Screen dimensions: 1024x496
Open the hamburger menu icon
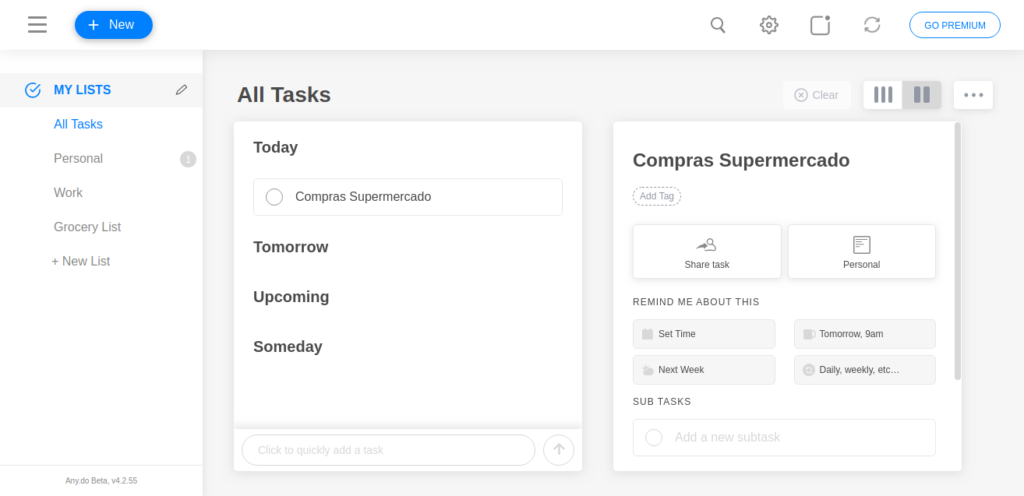pyautogui.click(x=37, y=25)
